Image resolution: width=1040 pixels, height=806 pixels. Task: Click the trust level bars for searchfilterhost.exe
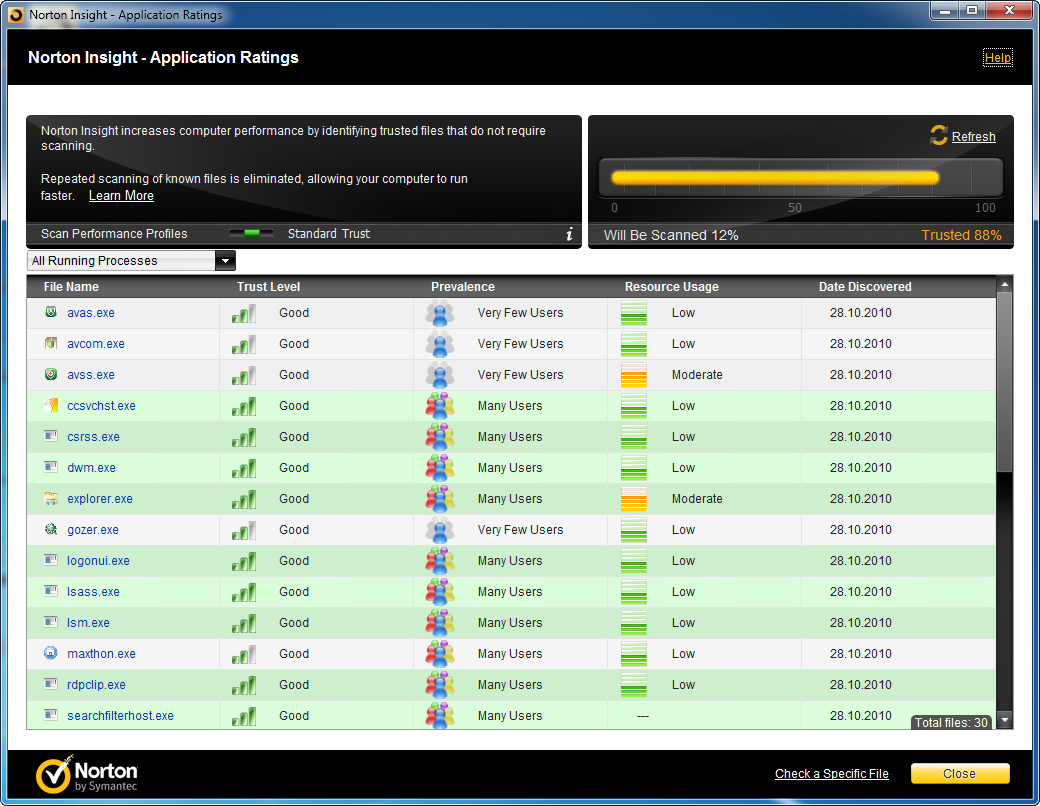[244, 716]
